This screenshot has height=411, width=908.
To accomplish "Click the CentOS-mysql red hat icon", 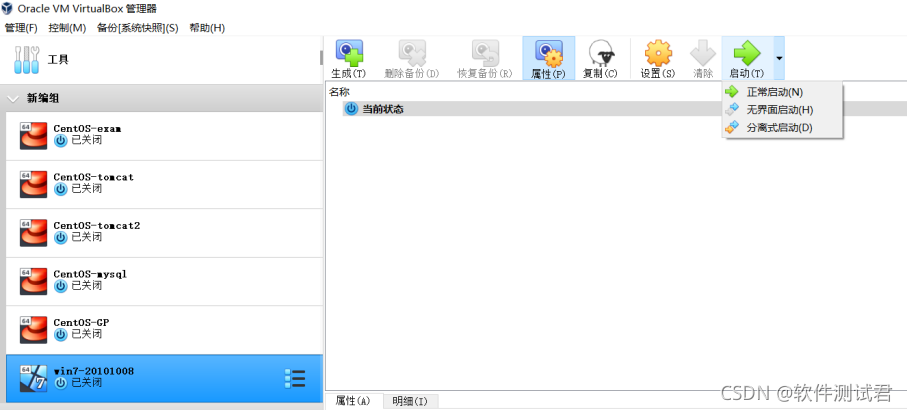I will coord(33,281).
